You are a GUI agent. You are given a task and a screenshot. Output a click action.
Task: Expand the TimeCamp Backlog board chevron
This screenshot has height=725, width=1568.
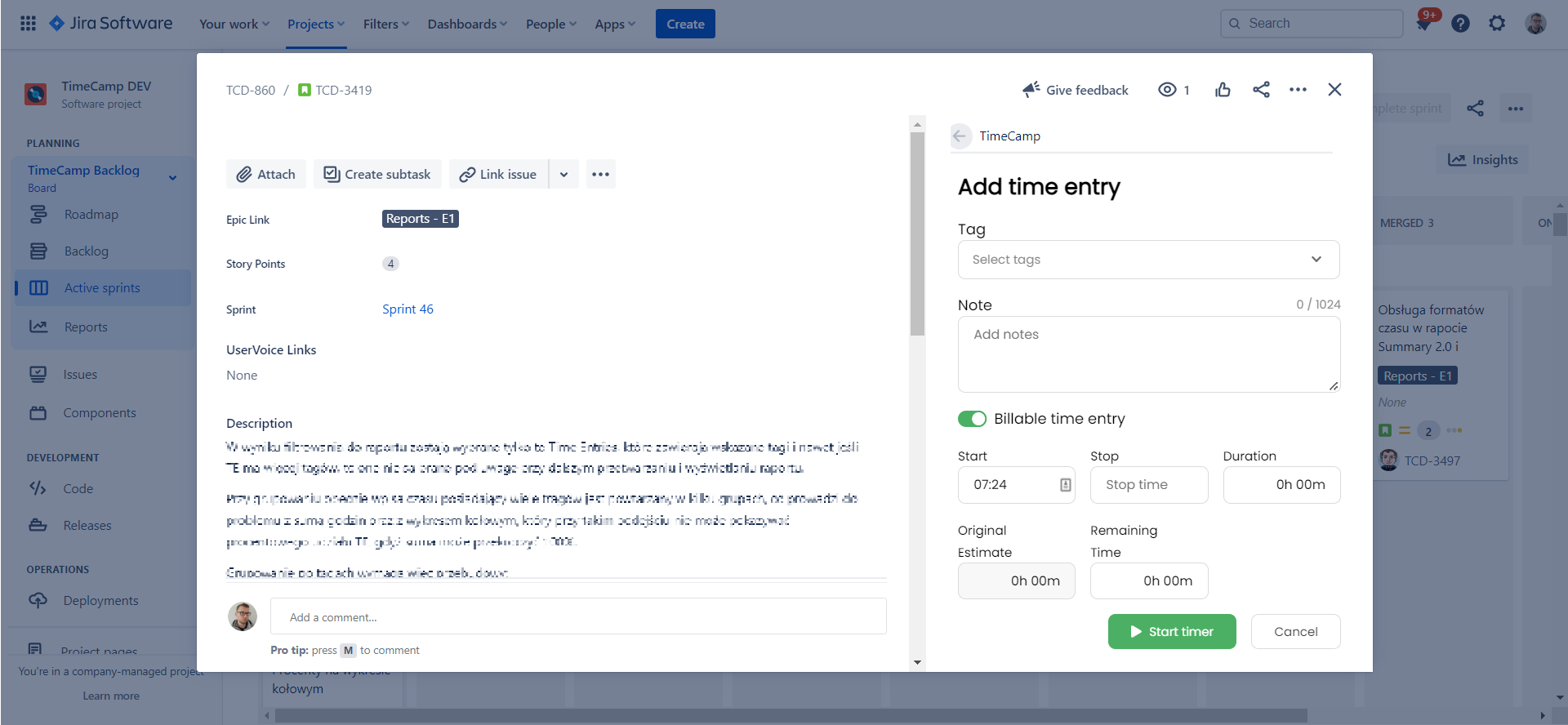click(x=172, y=178)
